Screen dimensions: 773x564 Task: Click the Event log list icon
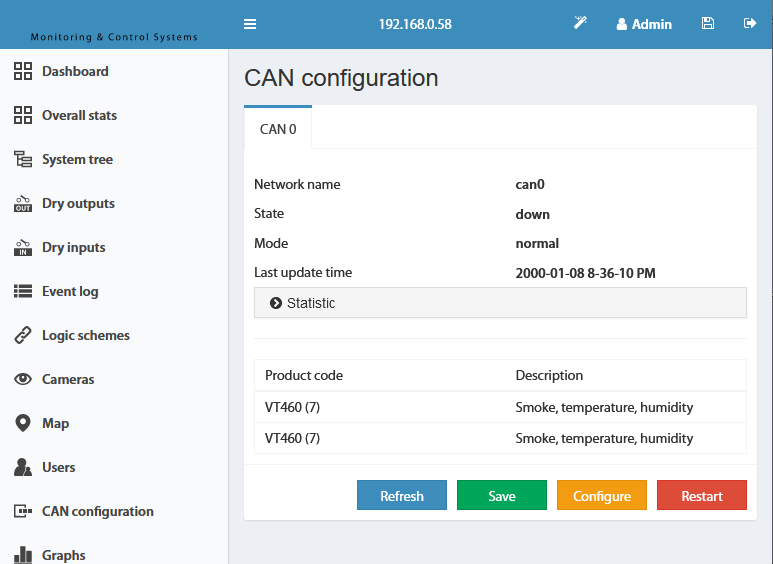coord(23,291)
